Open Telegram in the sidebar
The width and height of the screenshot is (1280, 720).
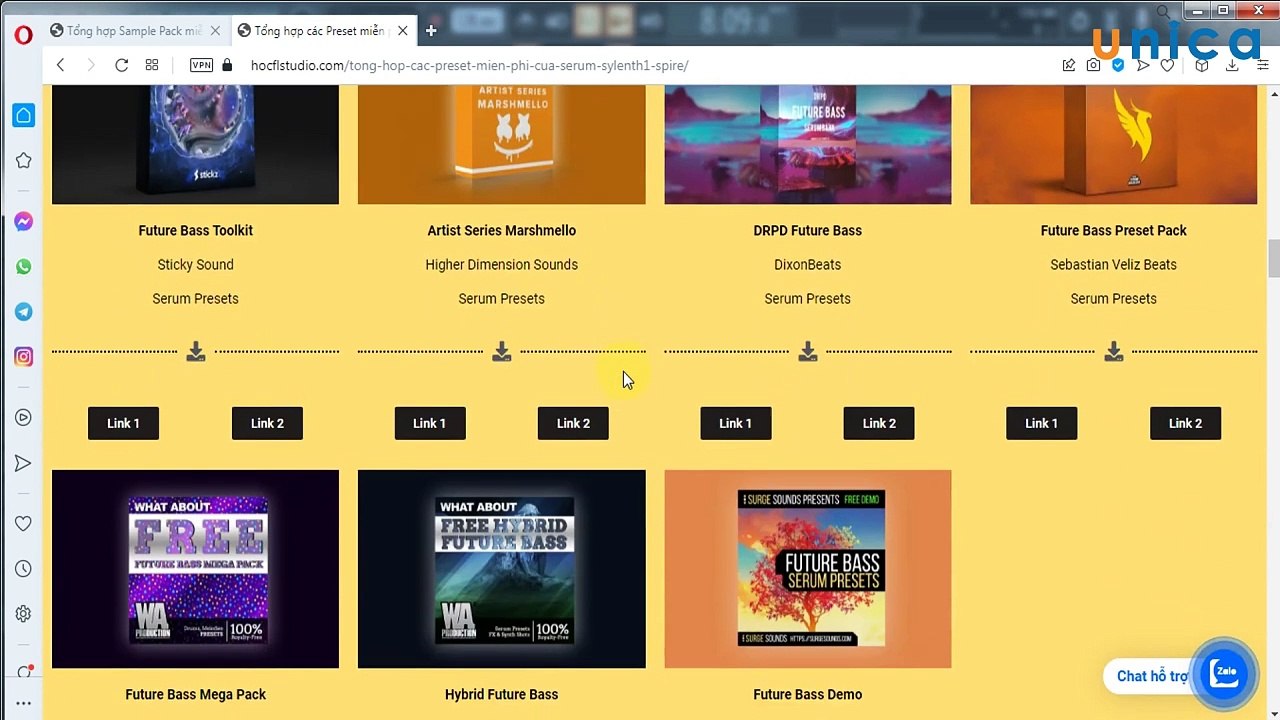(x=24, y=312)
